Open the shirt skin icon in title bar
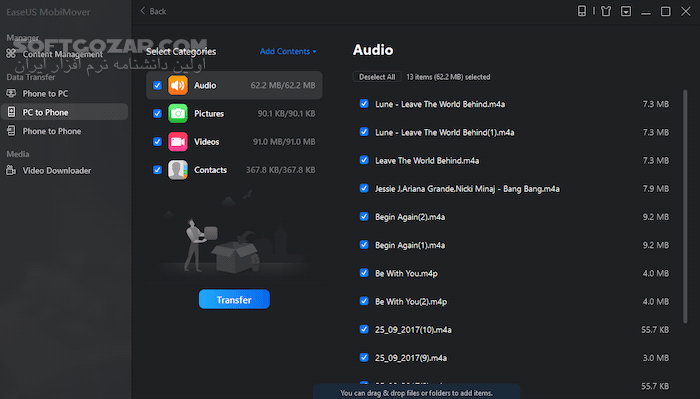 point(606,11)
